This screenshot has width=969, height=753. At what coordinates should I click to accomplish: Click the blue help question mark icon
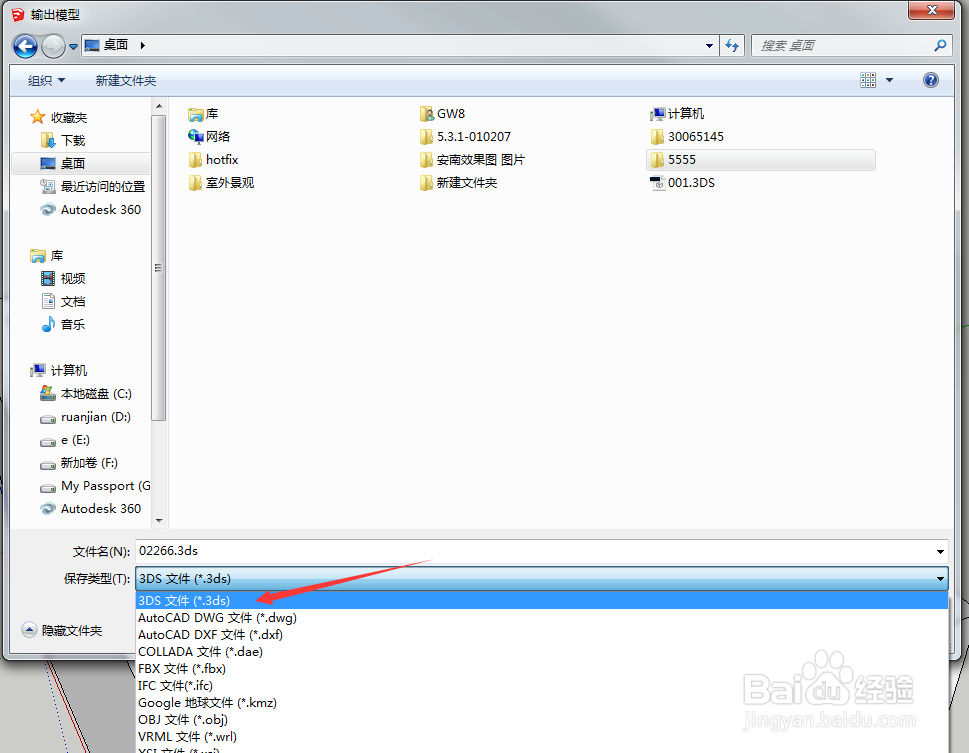coord(931,80)
